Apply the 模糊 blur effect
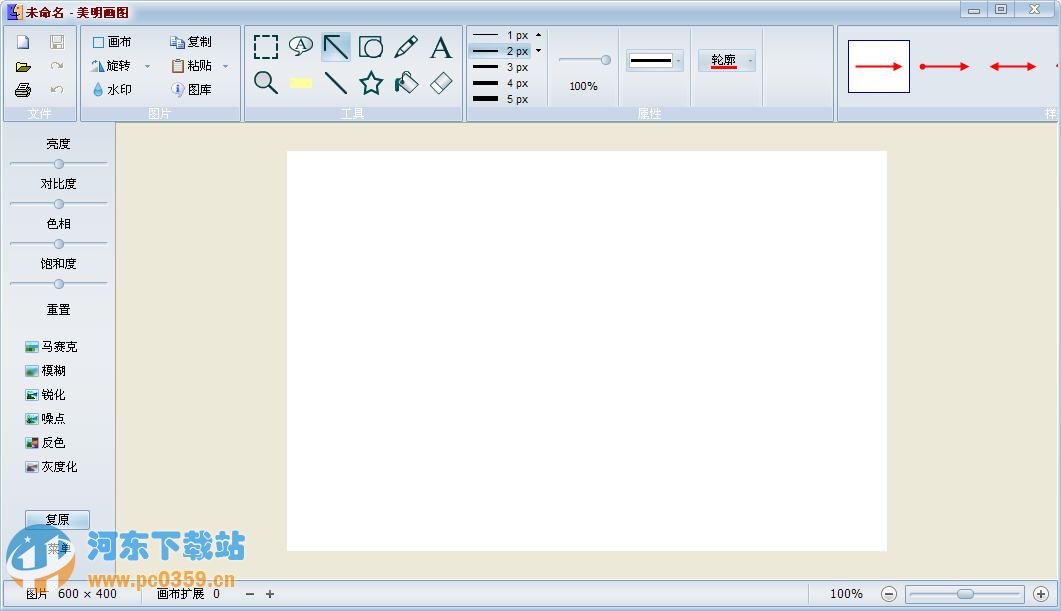The image size is (1061, 611). click(x=45, y=371)
